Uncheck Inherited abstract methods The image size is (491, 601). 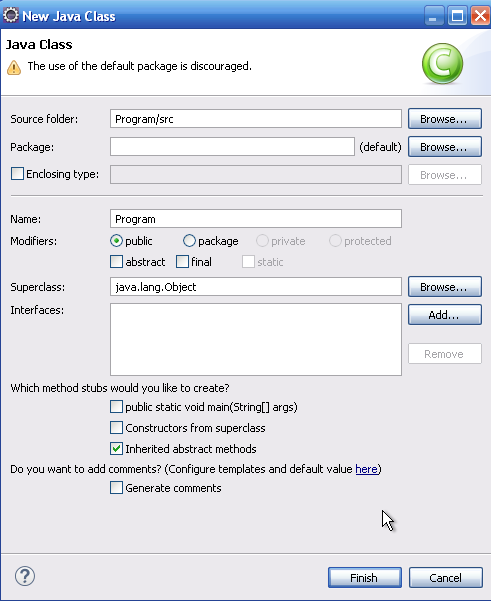pyautogui.click(x=116, y=448)
